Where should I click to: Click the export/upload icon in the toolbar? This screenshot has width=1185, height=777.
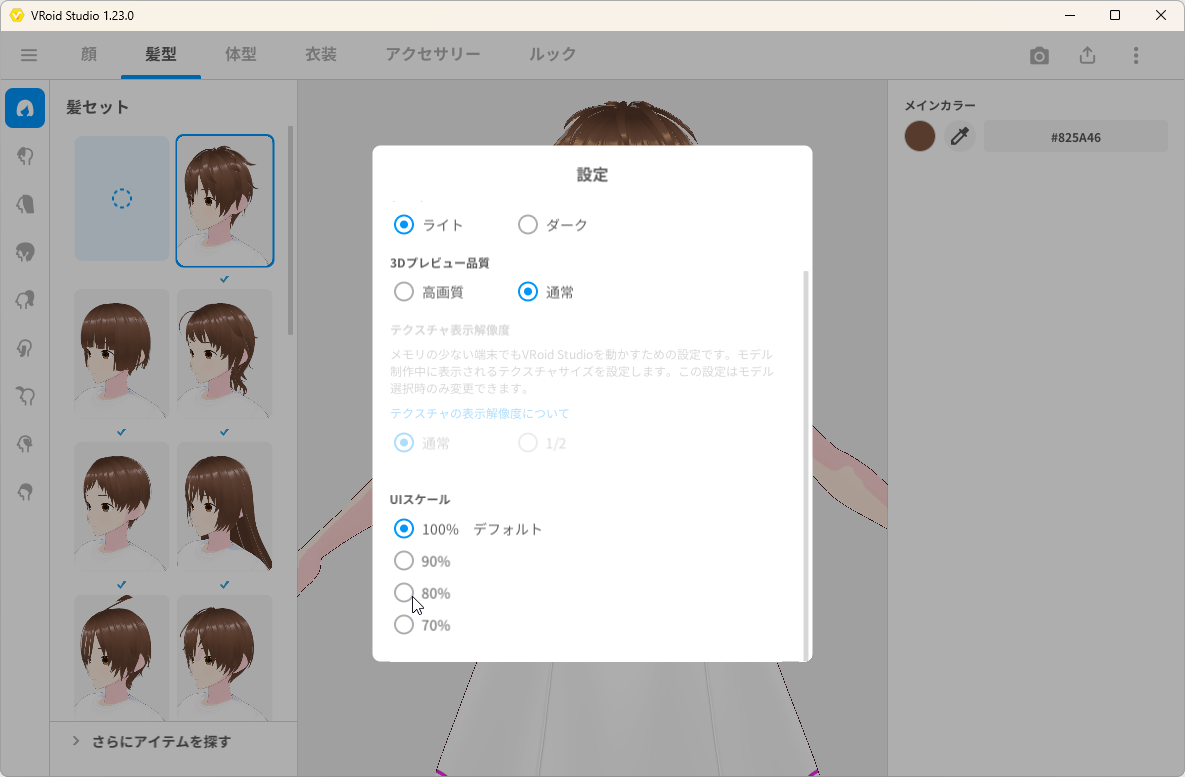(x=1087, y=56)
